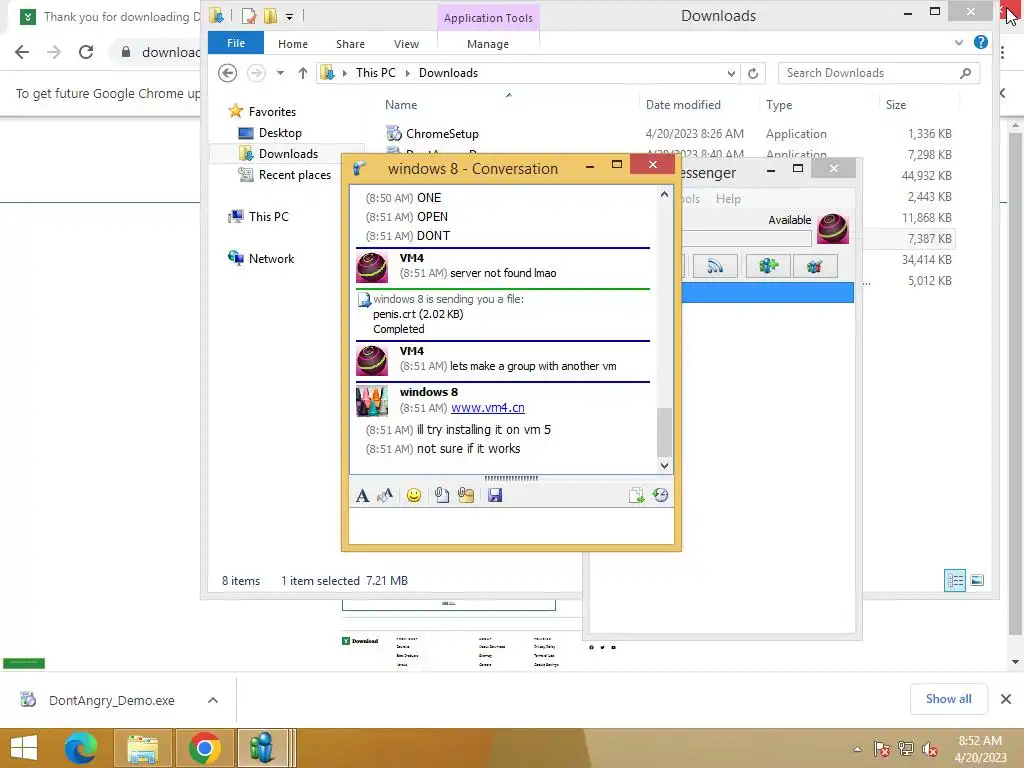Select Desktop in the navigation pane

click(x=280, y=133)
